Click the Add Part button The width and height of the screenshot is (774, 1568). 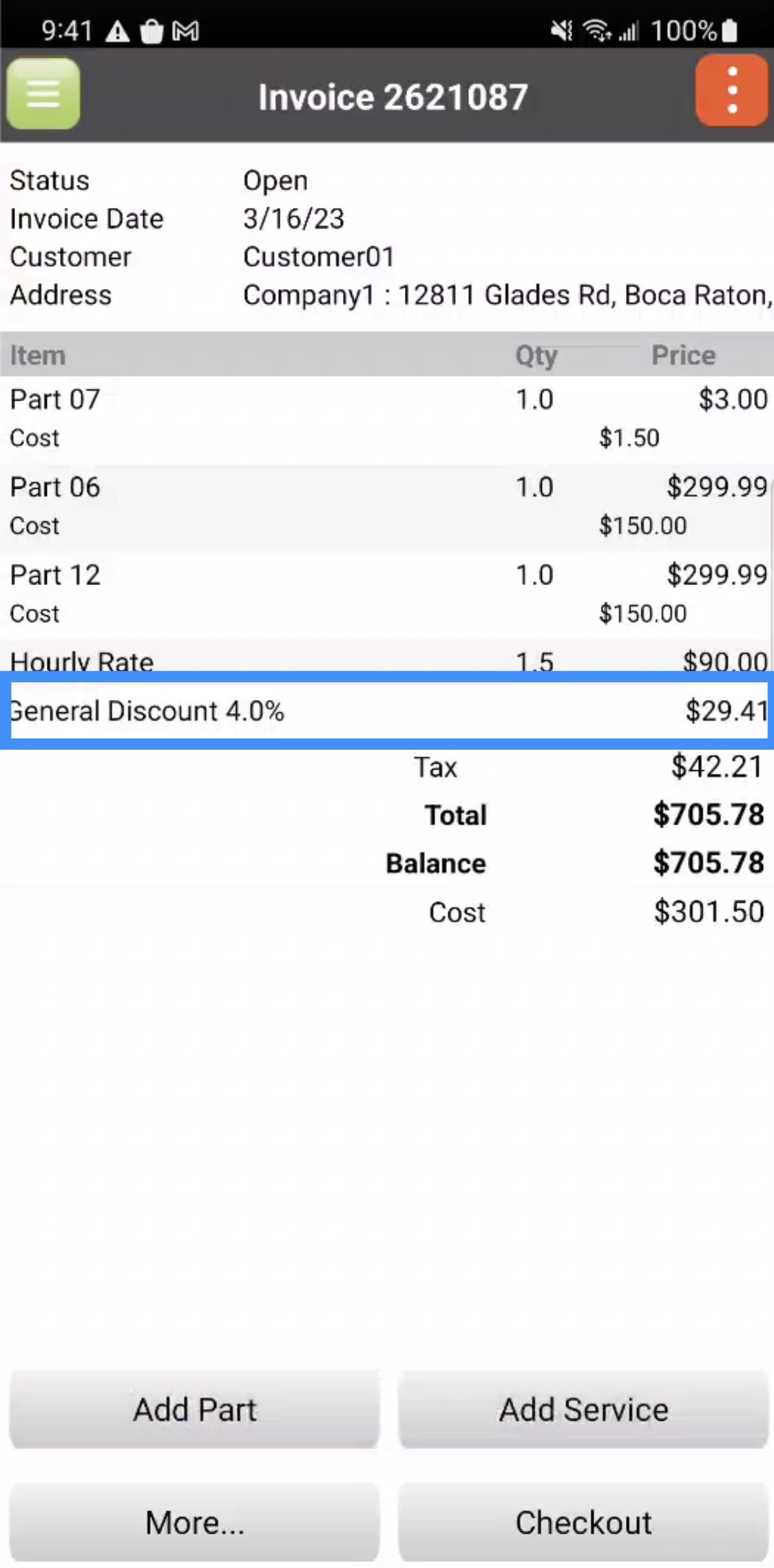[x=194, y=1409]
